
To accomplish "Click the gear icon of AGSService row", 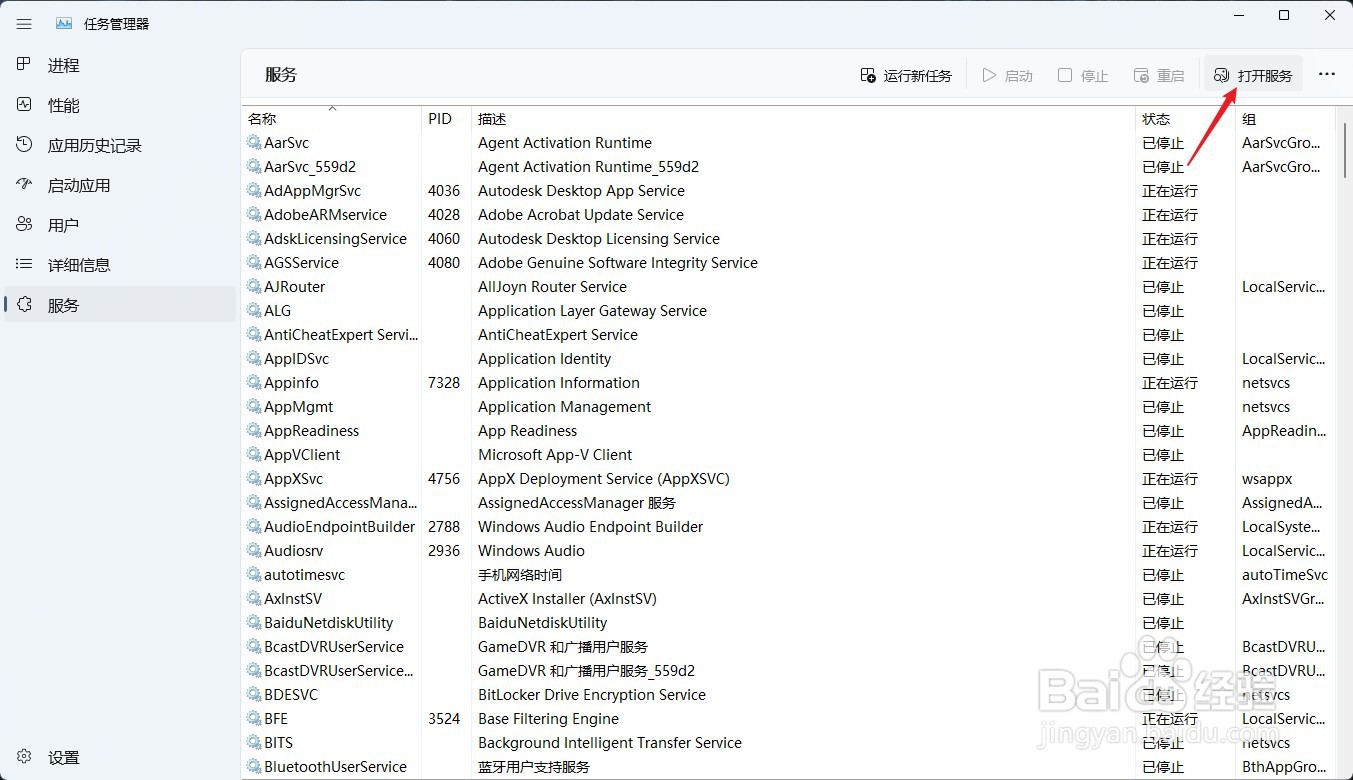I will point(254,263).
